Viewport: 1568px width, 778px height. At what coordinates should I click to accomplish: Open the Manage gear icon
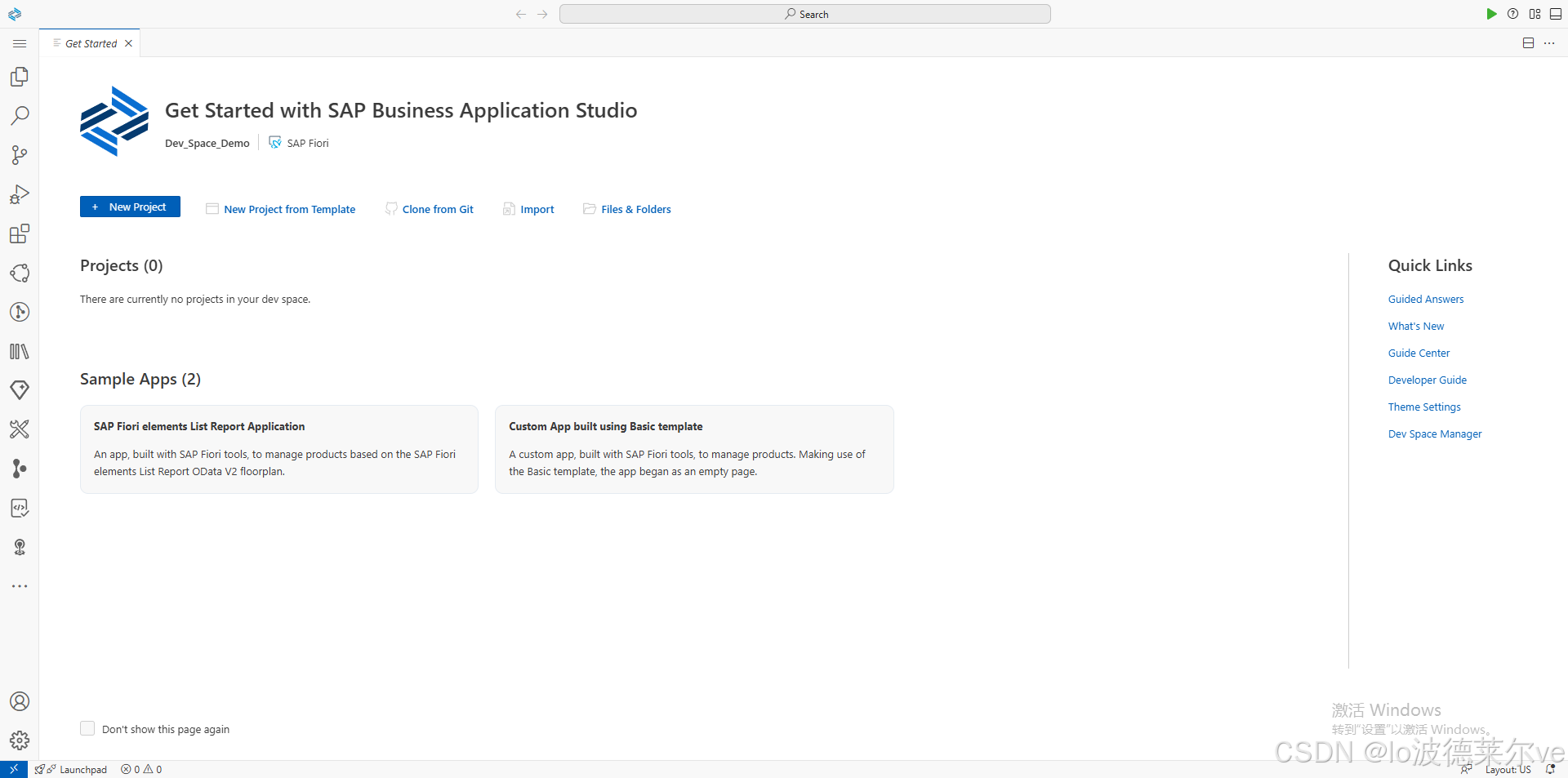(x=20, y=740)
